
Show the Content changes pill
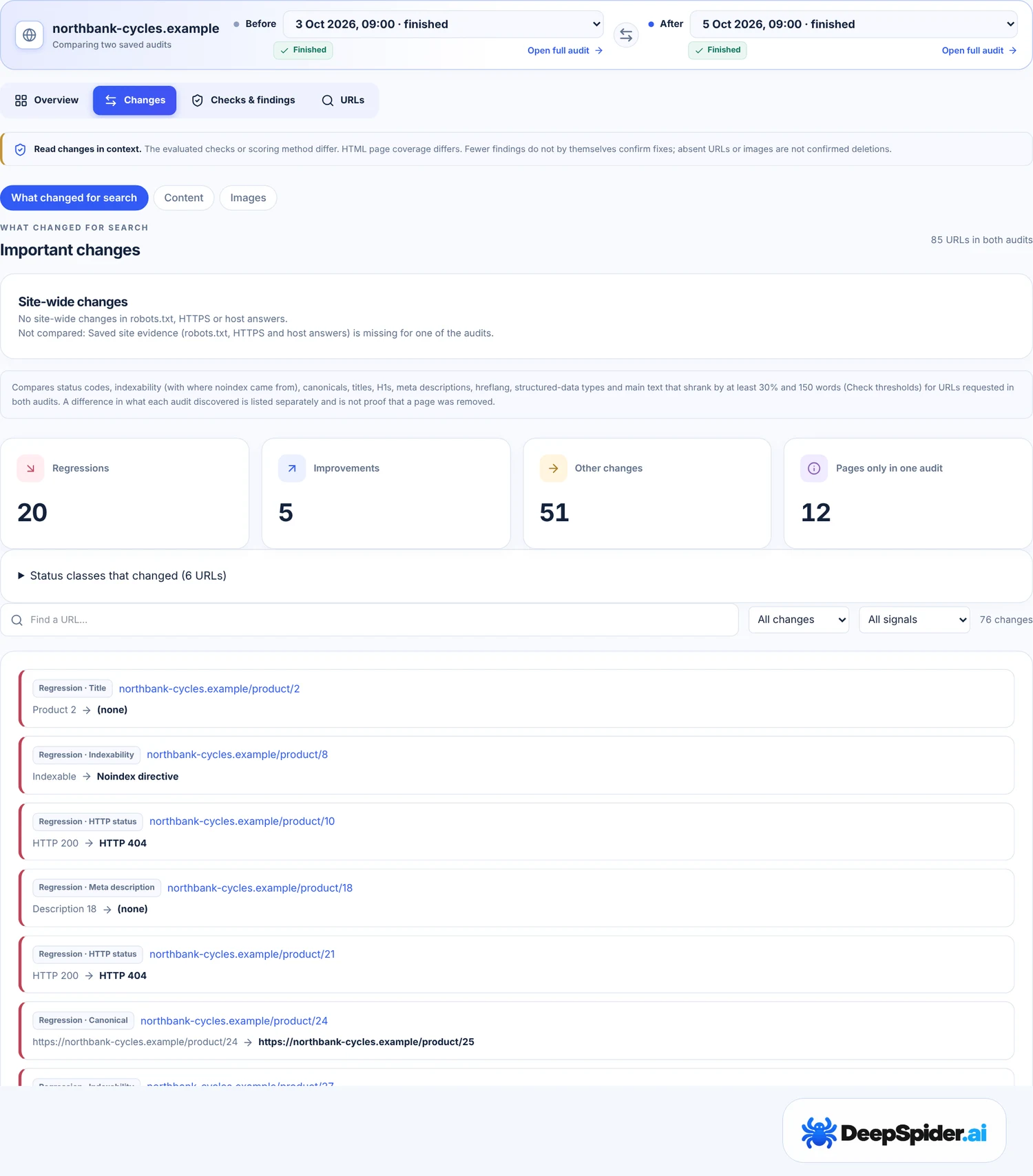click(x=184, y=198)
